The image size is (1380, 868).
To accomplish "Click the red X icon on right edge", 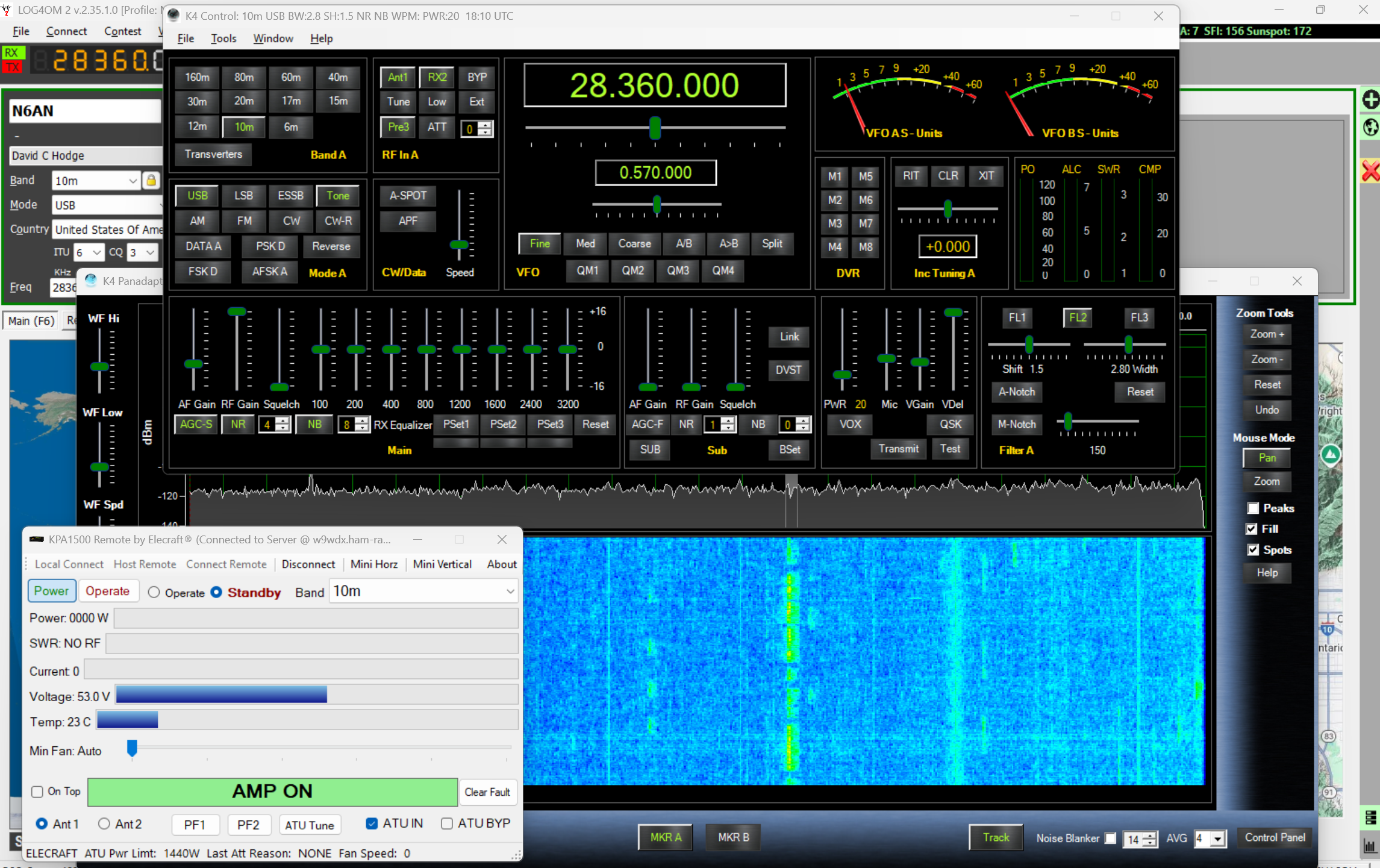I will tap(1370, 171).
